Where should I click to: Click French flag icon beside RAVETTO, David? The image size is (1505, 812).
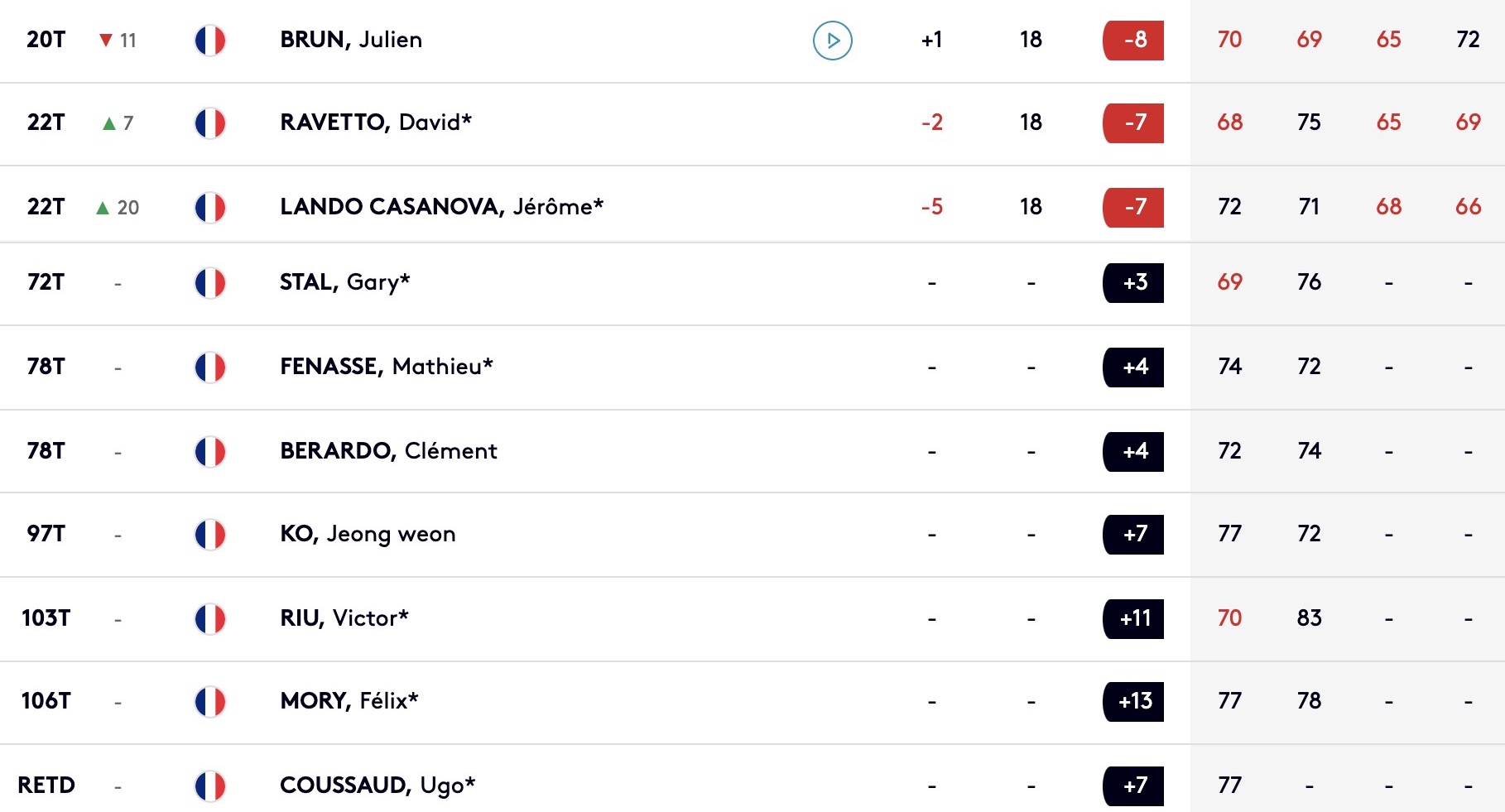pos(210,123)
